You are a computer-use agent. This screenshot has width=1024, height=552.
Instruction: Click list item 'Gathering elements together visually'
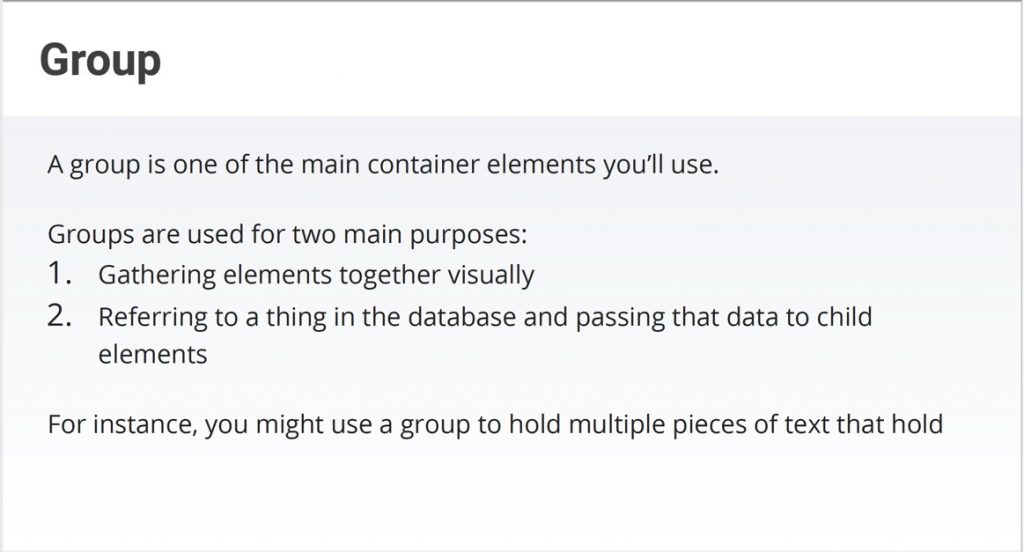click(x=316, y=275)
